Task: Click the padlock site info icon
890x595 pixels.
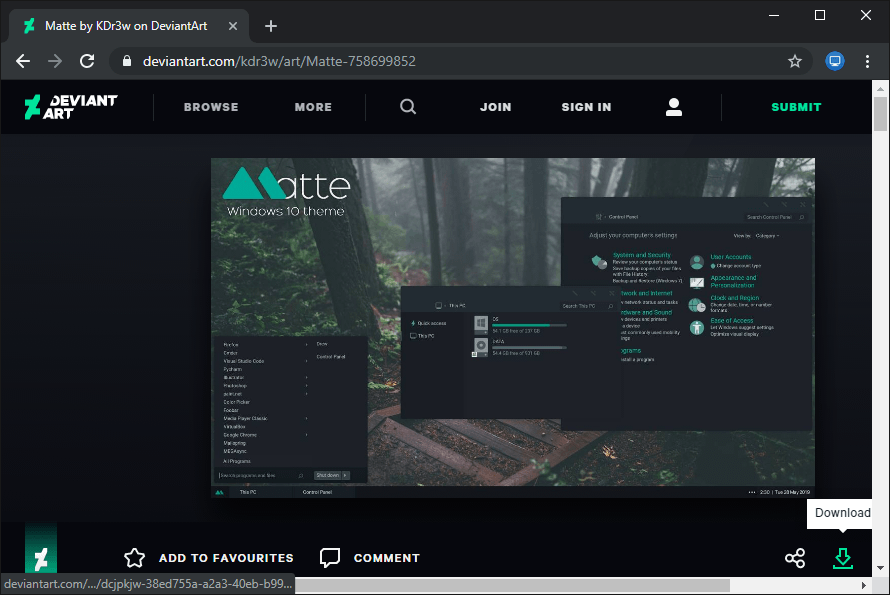Action: click(127, 61)
